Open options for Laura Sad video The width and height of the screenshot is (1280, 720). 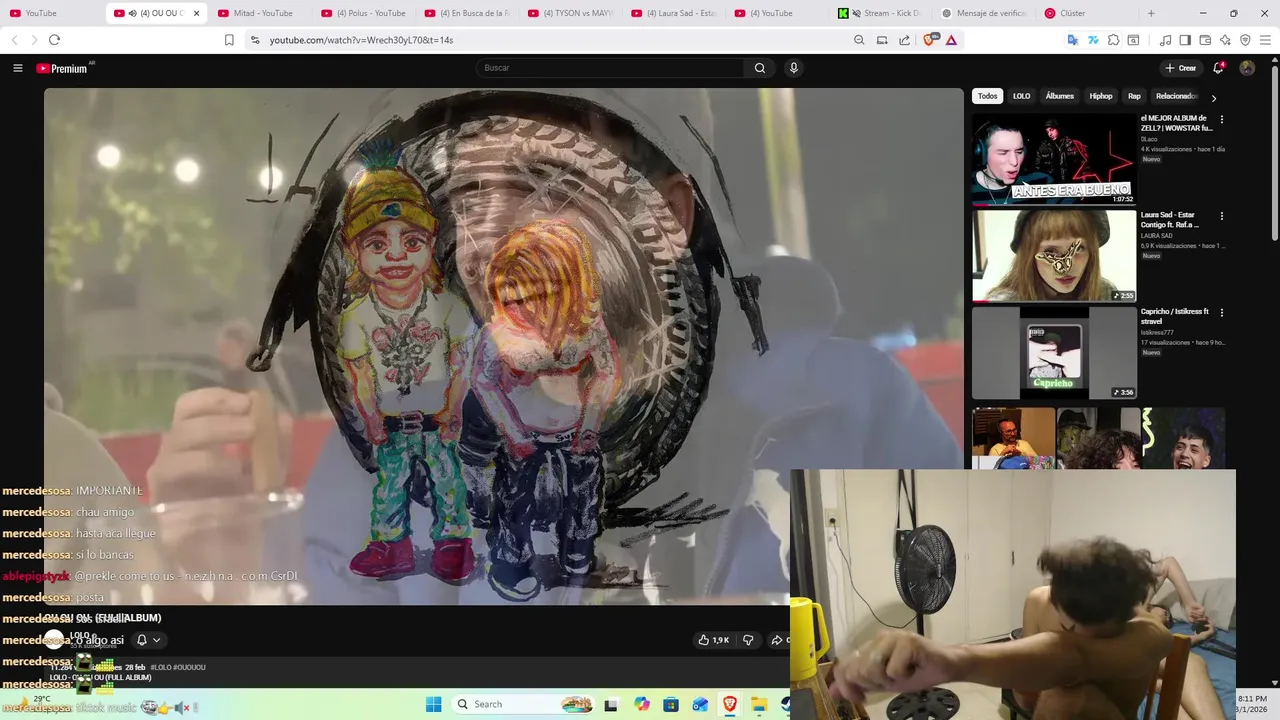point(1221,216)
